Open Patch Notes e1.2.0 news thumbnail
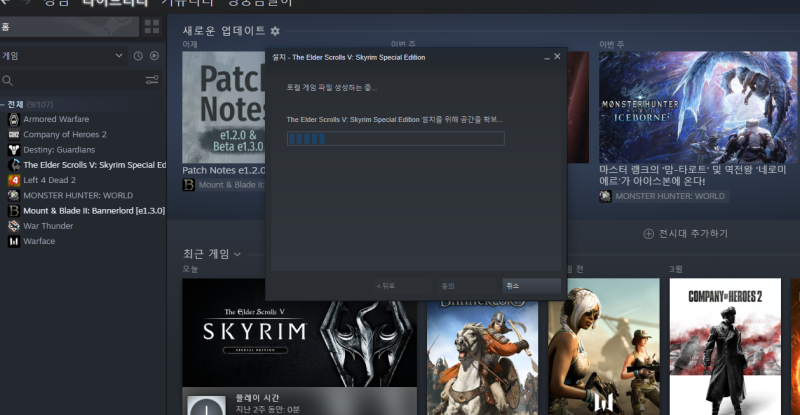The image size is (800, 415). tap(223, 107)
